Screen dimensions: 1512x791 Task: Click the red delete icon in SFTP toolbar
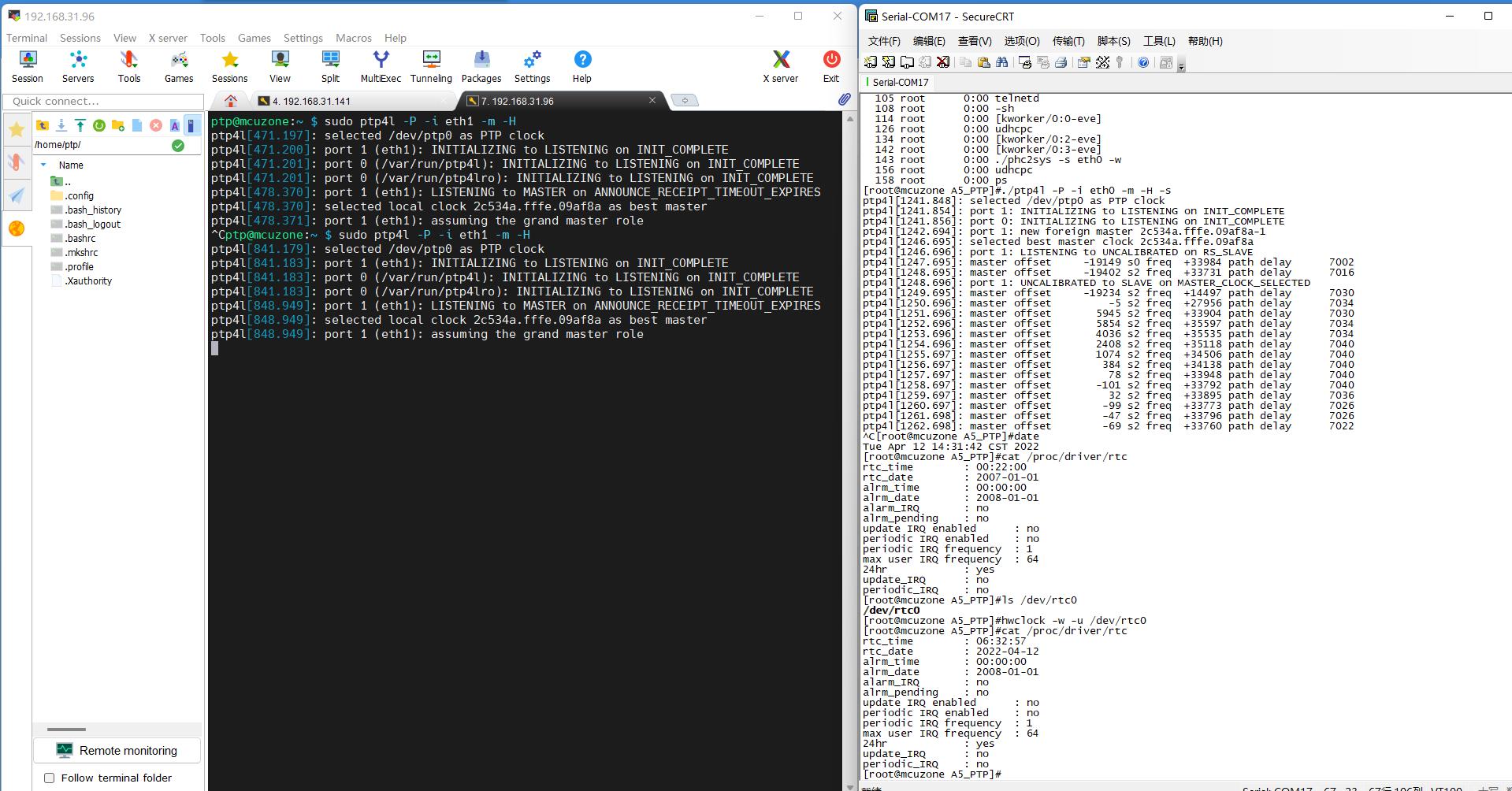click(156, 125)
